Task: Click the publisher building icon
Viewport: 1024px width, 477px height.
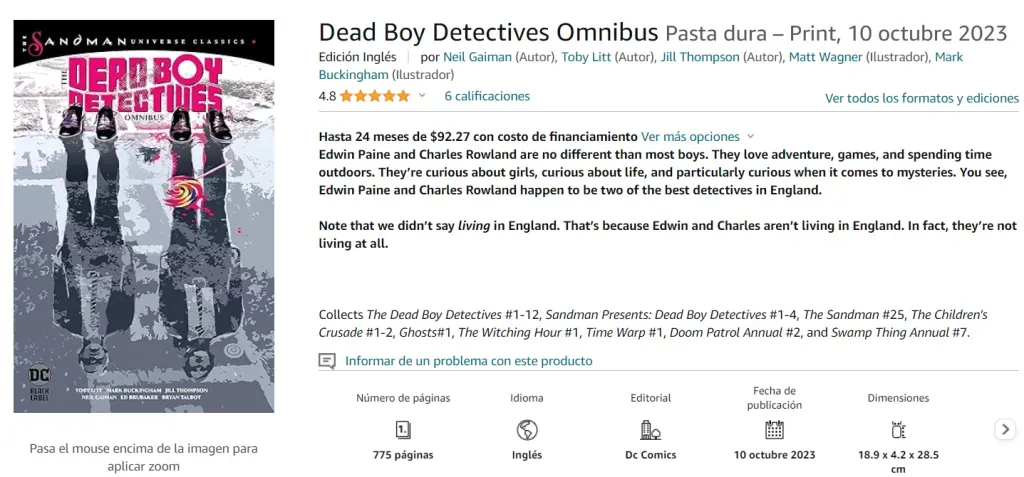Action: pyautogui.click(x=650, y=430)
